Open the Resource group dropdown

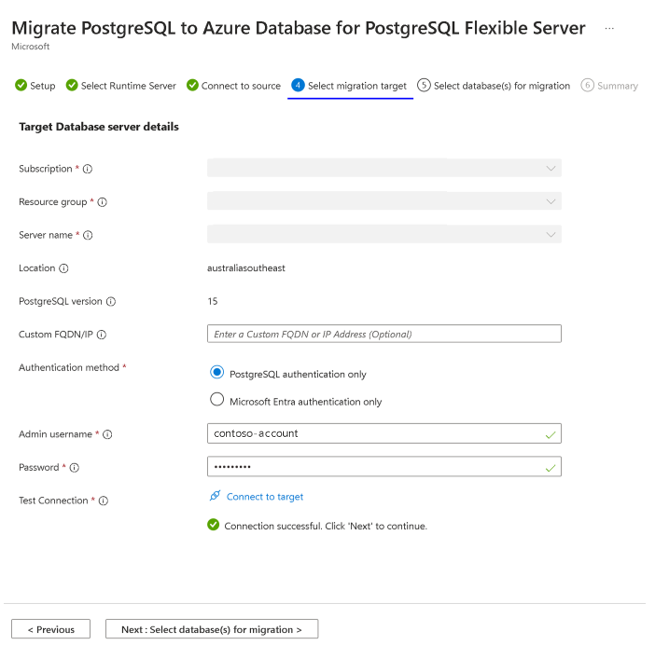tap(384, 201)
